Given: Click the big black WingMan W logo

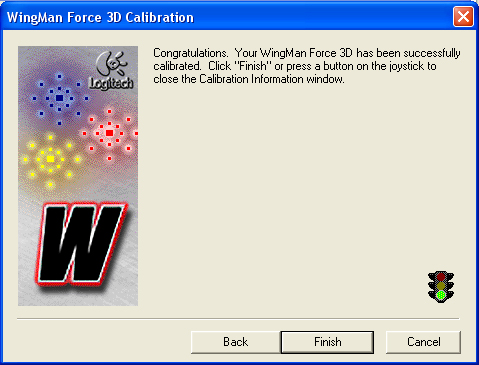Looking at the screenshot, I should 81,244.
